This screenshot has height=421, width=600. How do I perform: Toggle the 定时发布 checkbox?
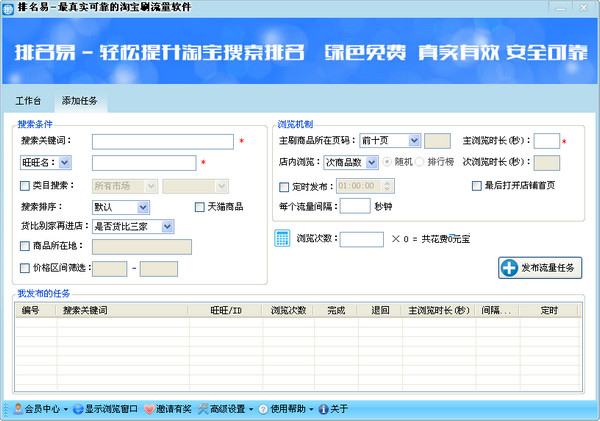pyautogui.click(x=284, y=186)
